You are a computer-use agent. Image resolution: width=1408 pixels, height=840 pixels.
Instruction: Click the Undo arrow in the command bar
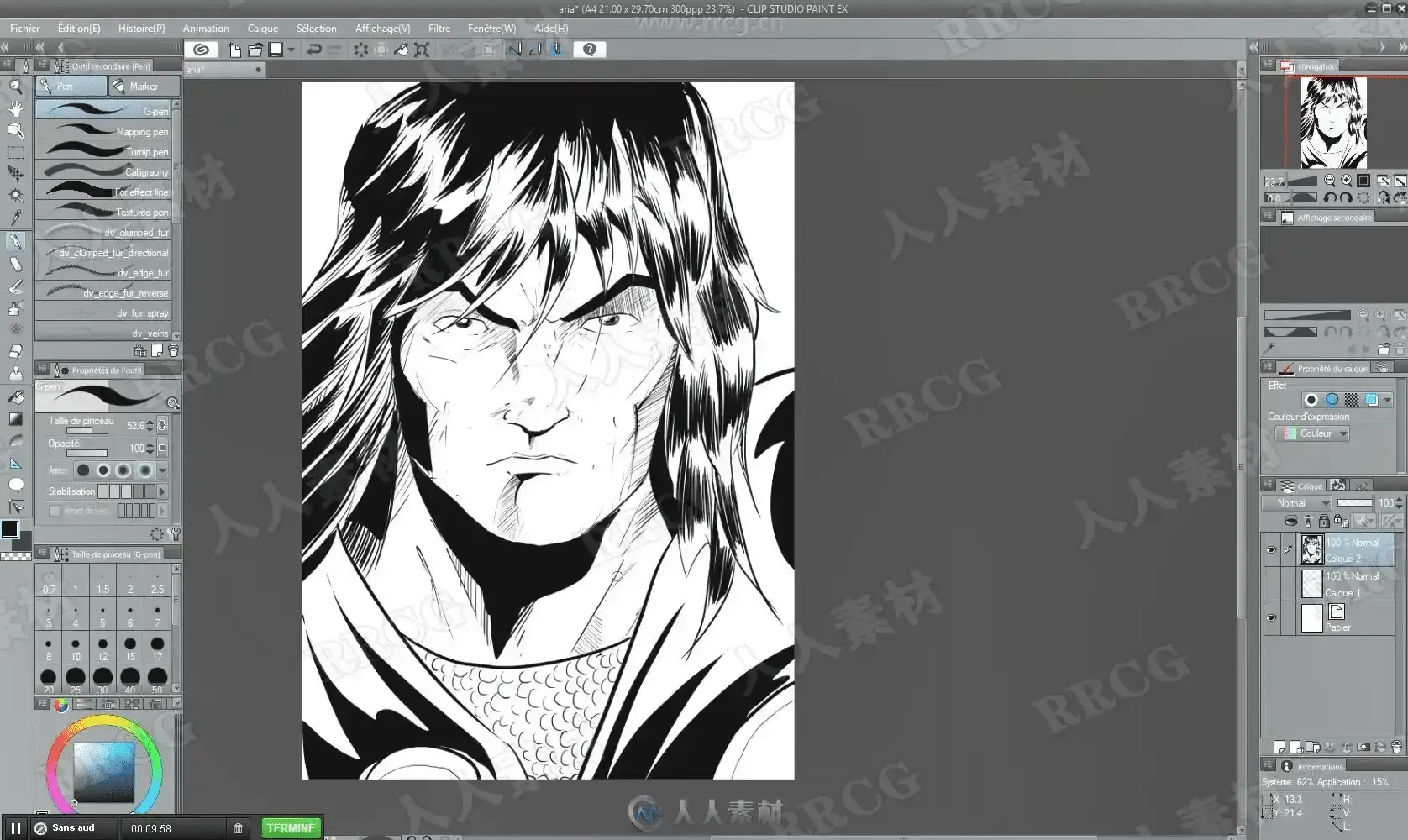point(314,50)
